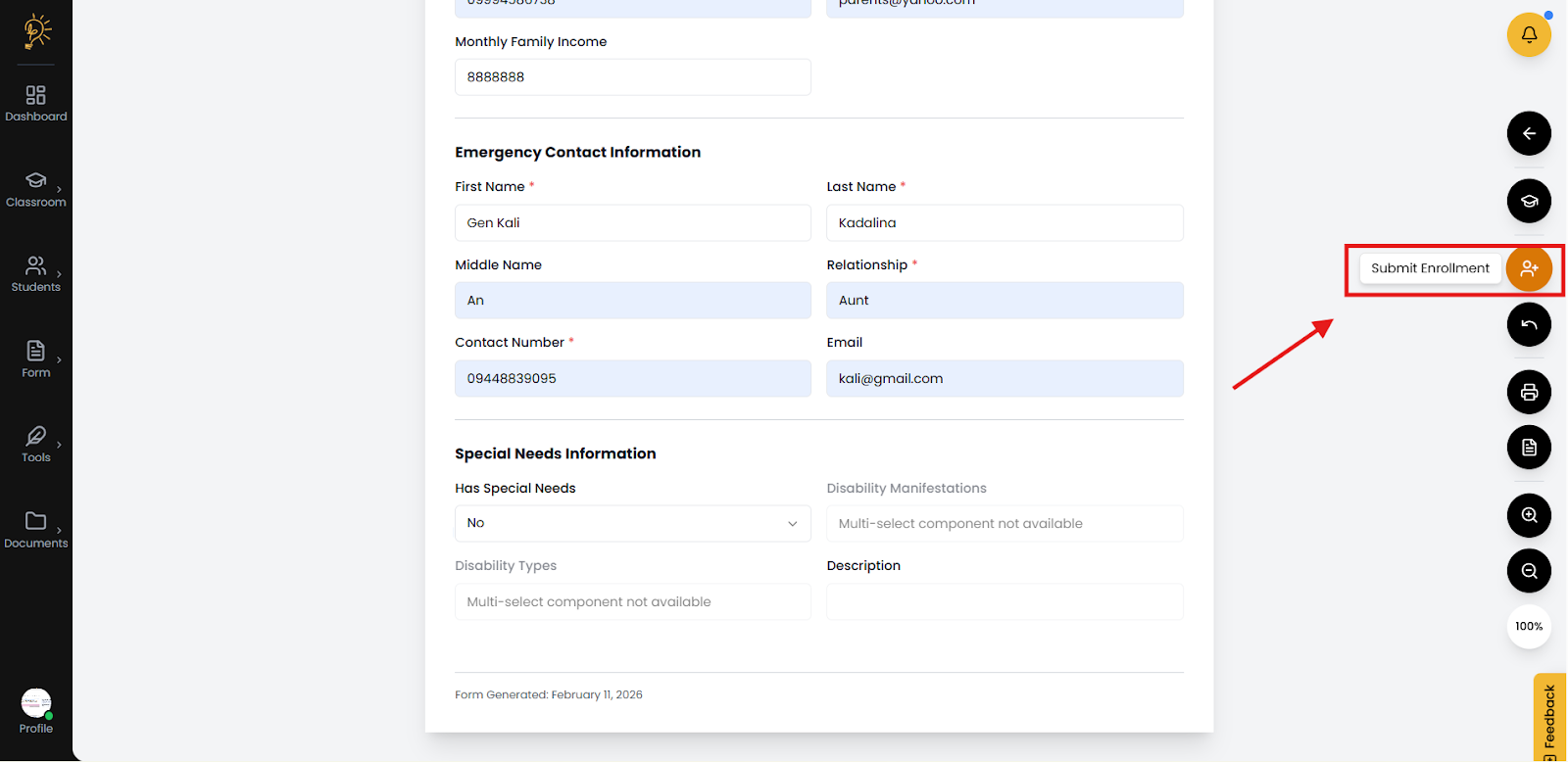Expand the Students sidebar menu
This screenshot has height=762, width=1568.
tap(36, 274)
